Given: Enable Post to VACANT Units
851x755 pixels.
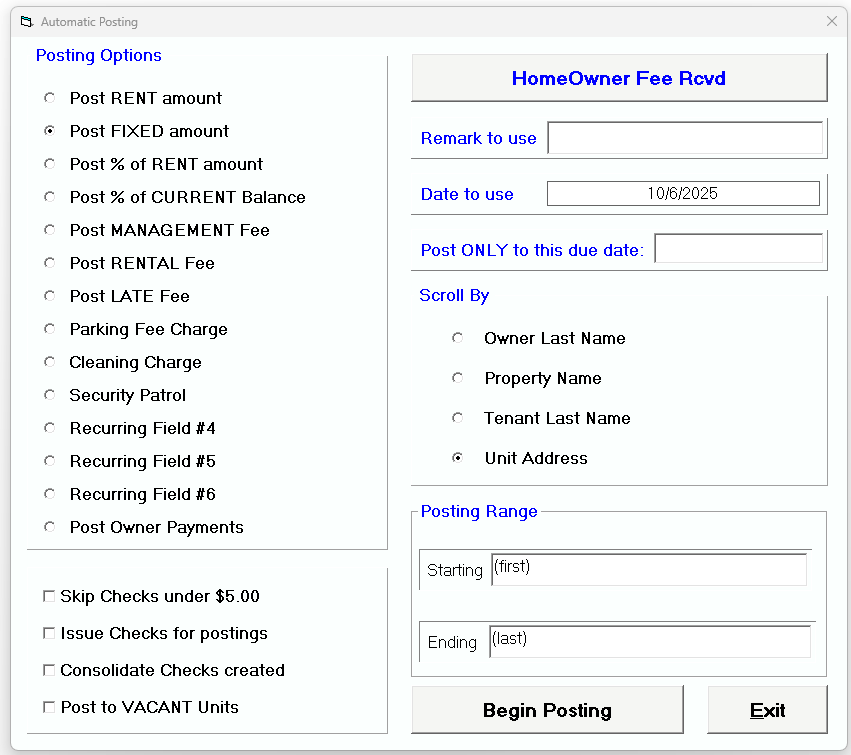Looking at the screenshot, I should [49, 707].
